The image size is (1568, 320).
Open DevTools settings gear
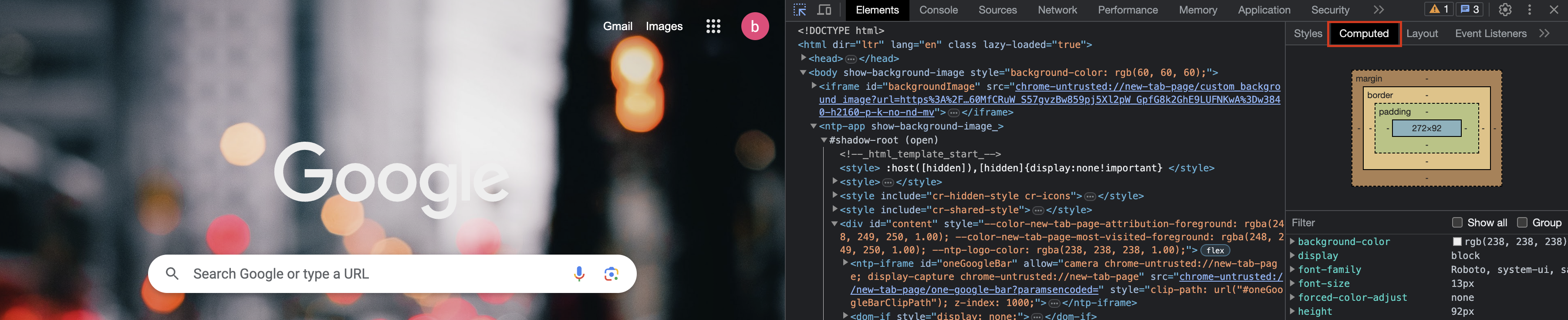point(1505,10)
